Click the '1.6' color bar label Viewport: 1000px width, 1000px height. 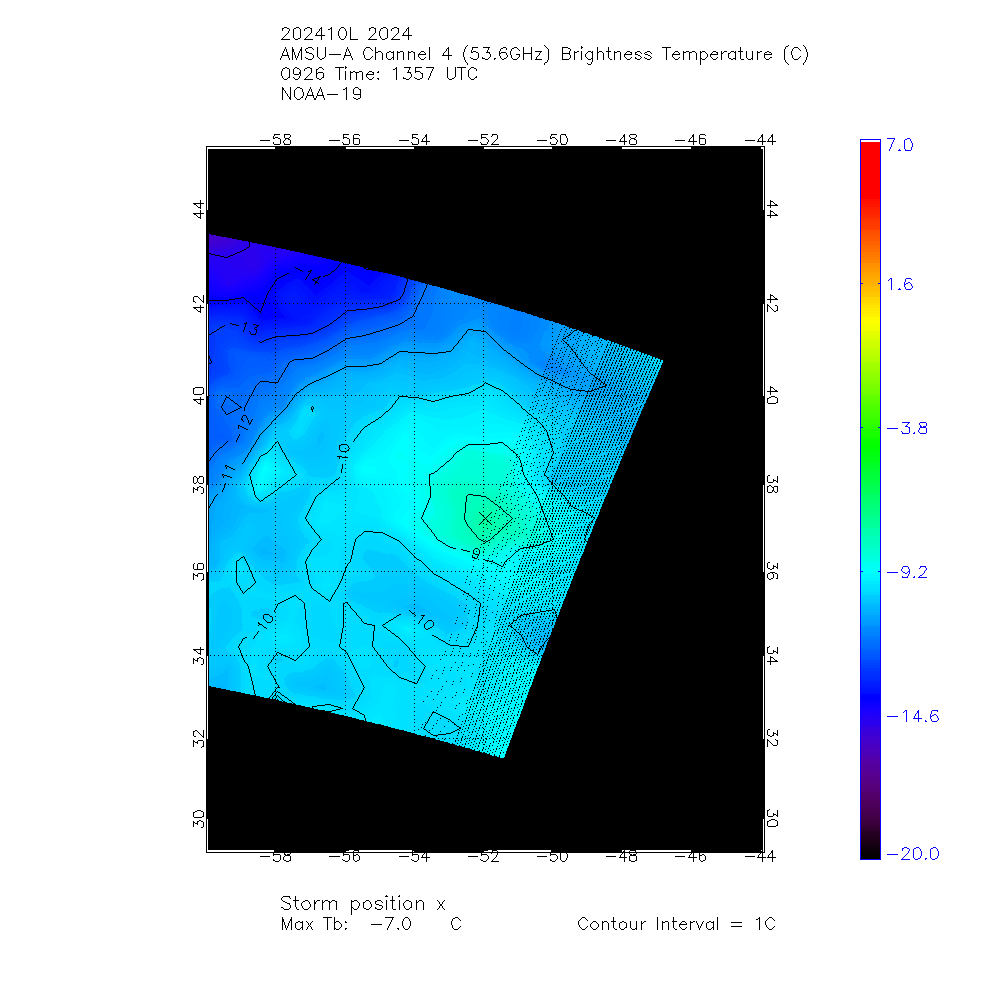coord(900,284)
